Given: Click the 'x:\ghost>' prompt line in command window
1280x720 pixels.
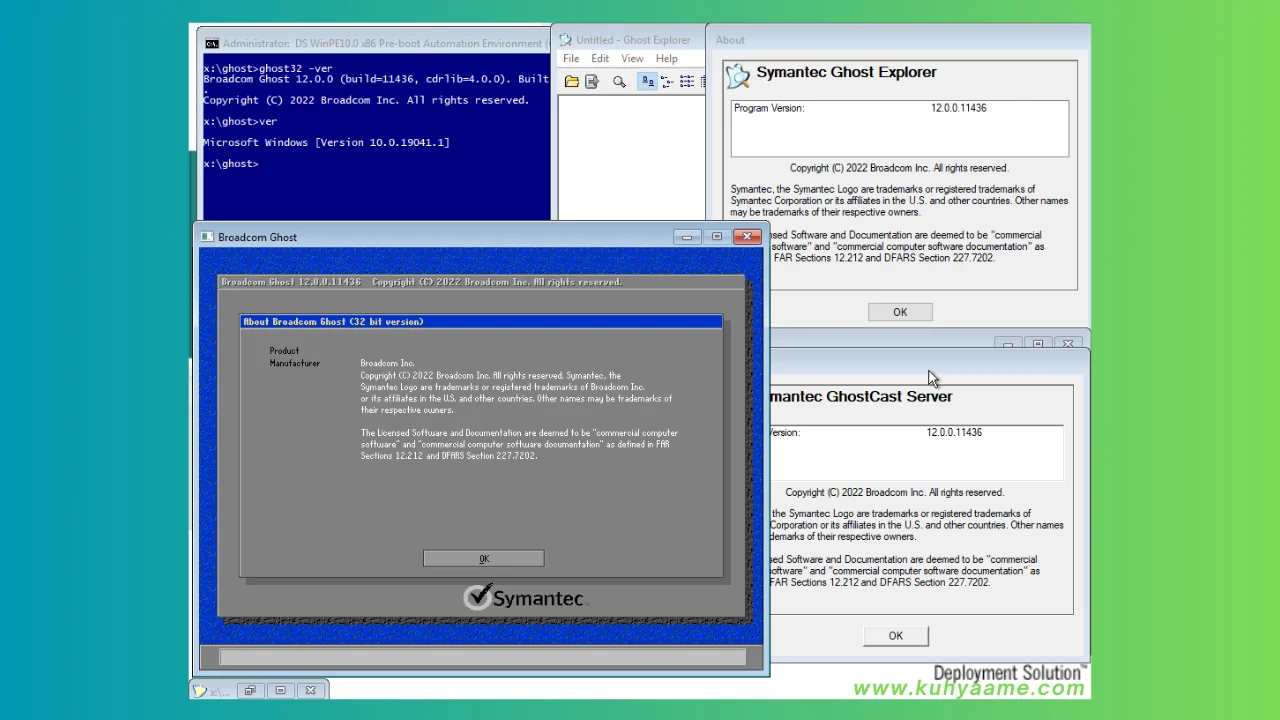Looking at the screenshot, I should 231,163.
